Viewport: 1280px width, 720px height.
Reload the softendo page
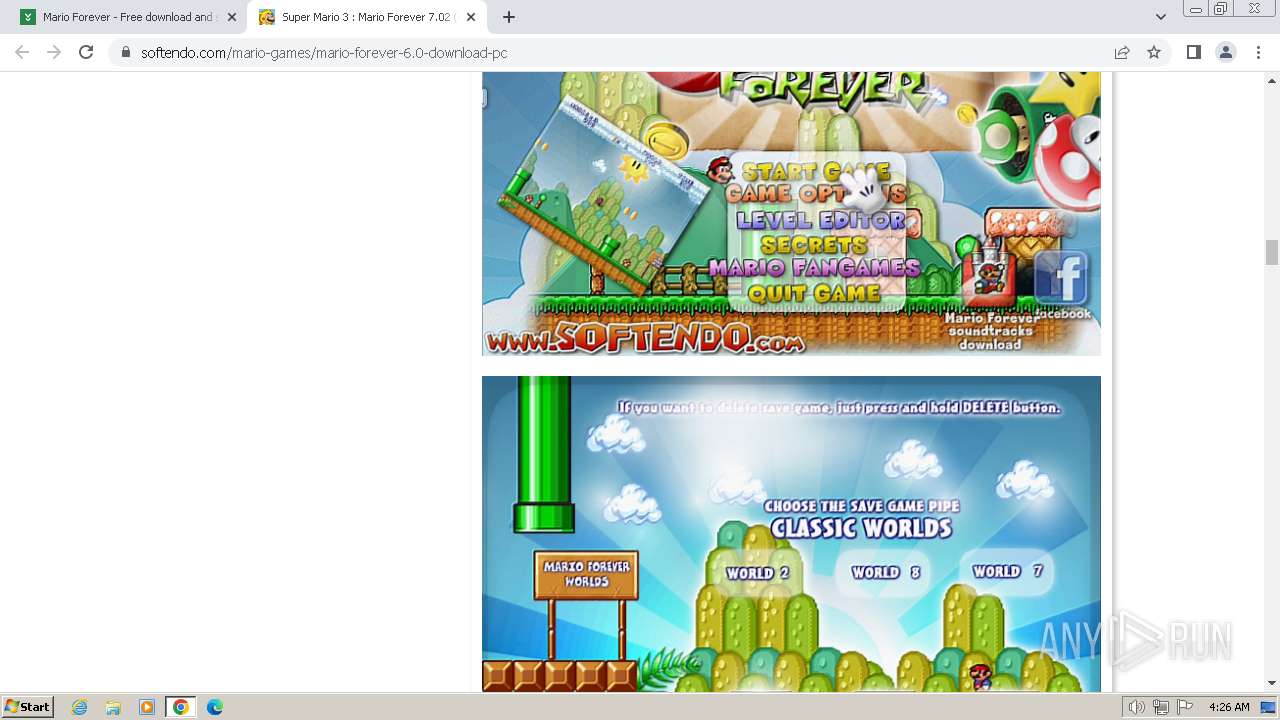pyautogui.click(x=86, y=52)
